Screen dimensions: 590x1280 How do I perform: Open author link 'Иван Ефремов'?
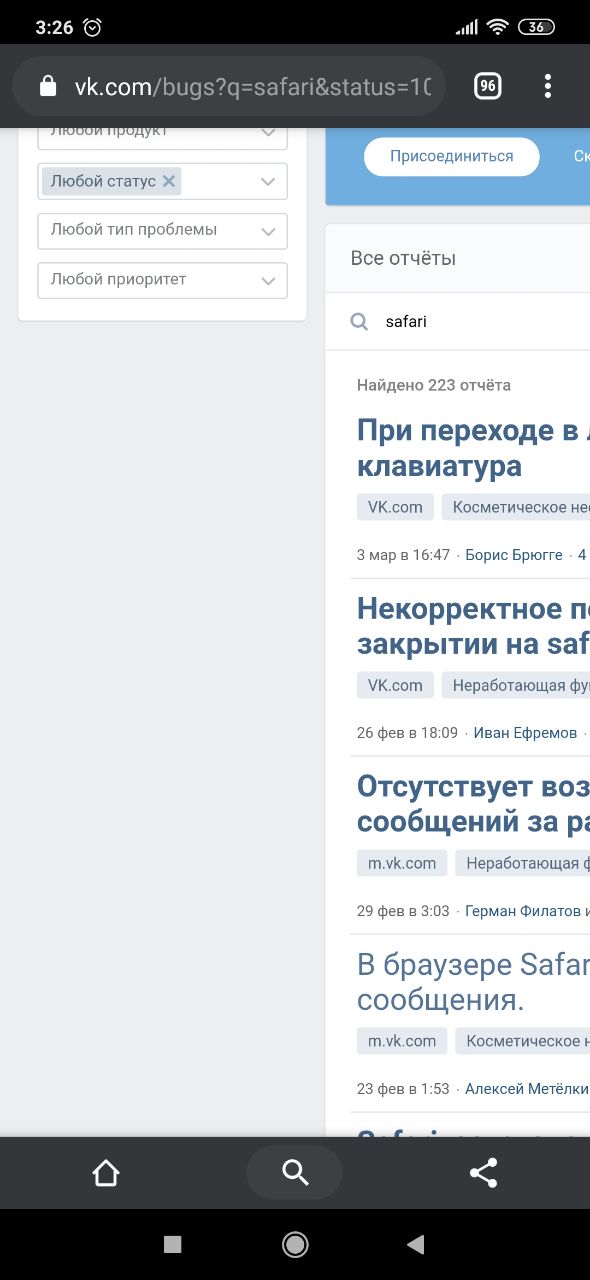point(525,733)
